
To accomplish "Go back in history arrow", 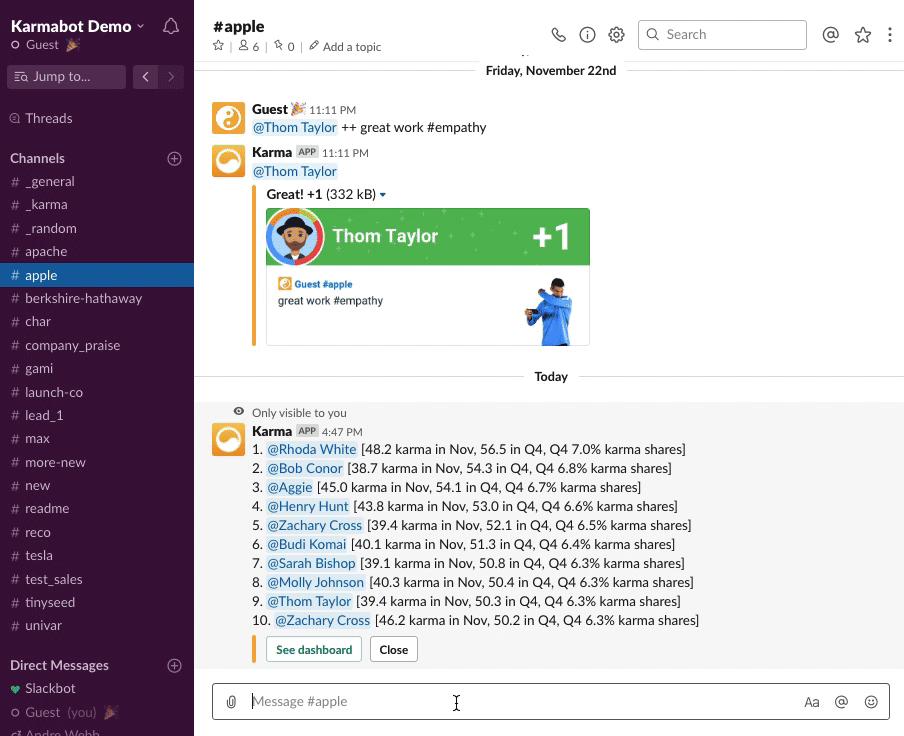I will 145,77.
